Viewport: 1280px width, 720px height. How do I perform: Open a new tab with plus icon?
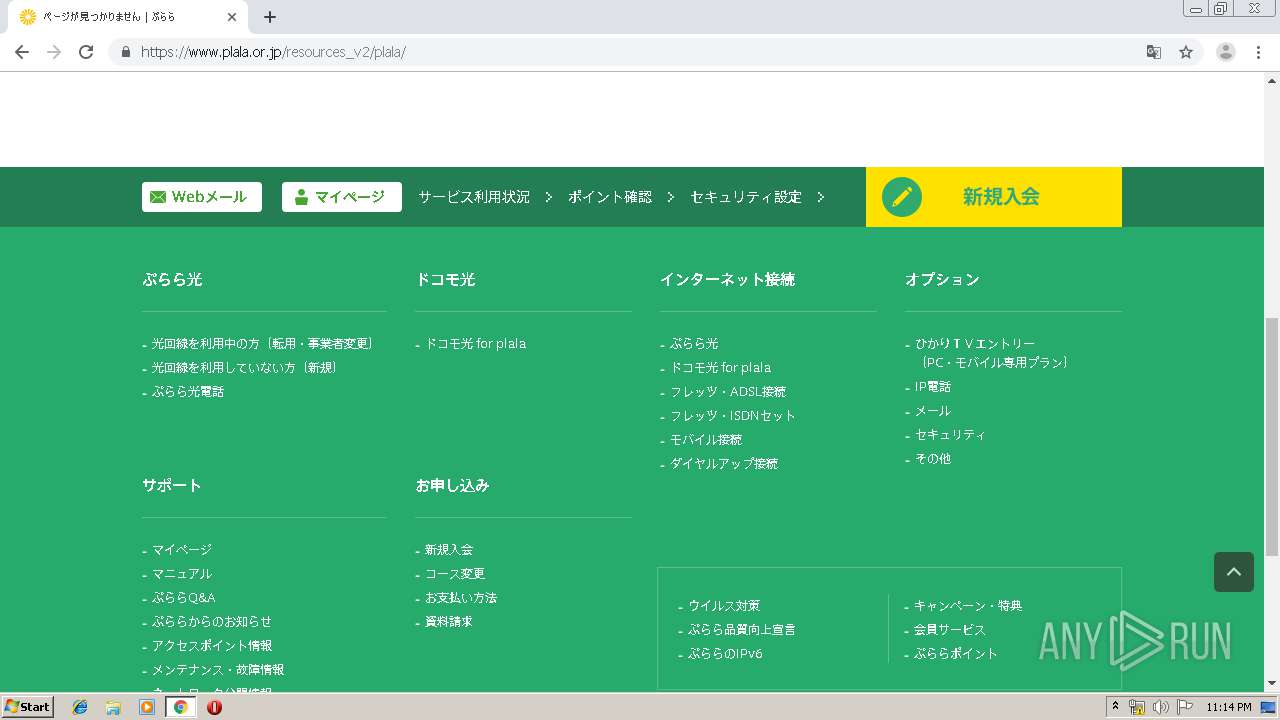[x=270, y=17]
